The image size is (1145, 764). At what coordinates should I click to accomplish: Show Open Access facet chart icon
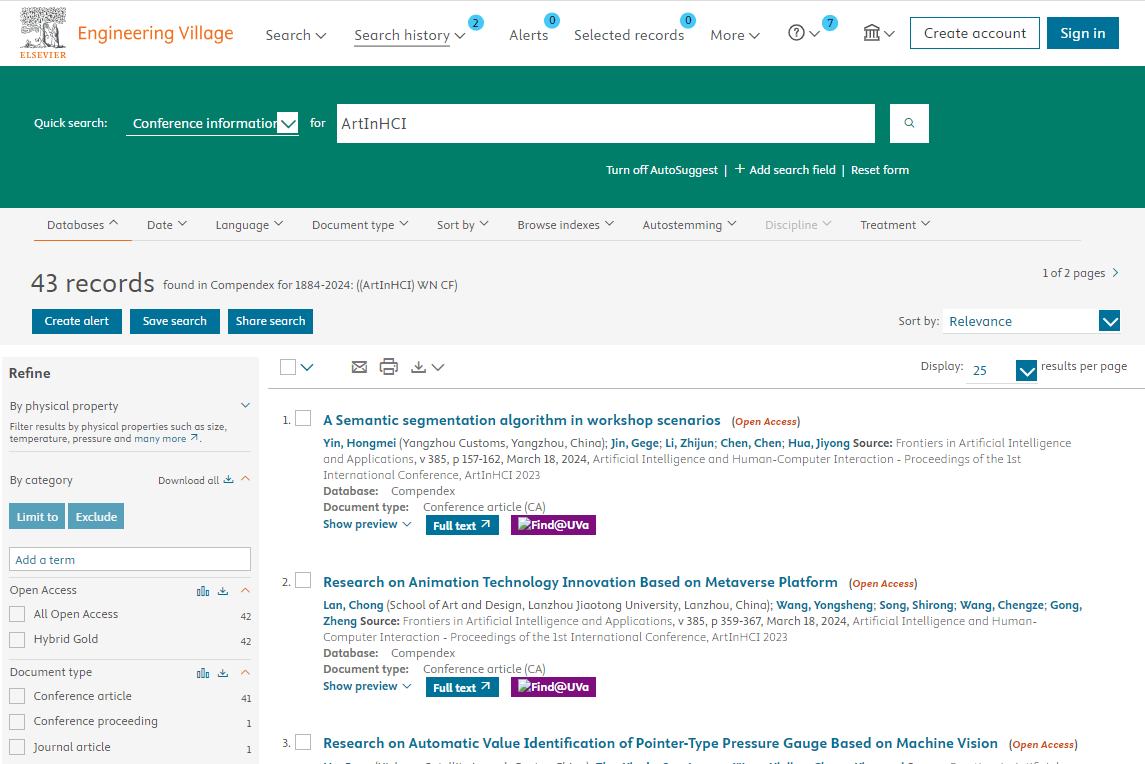[x=203, y=591]
